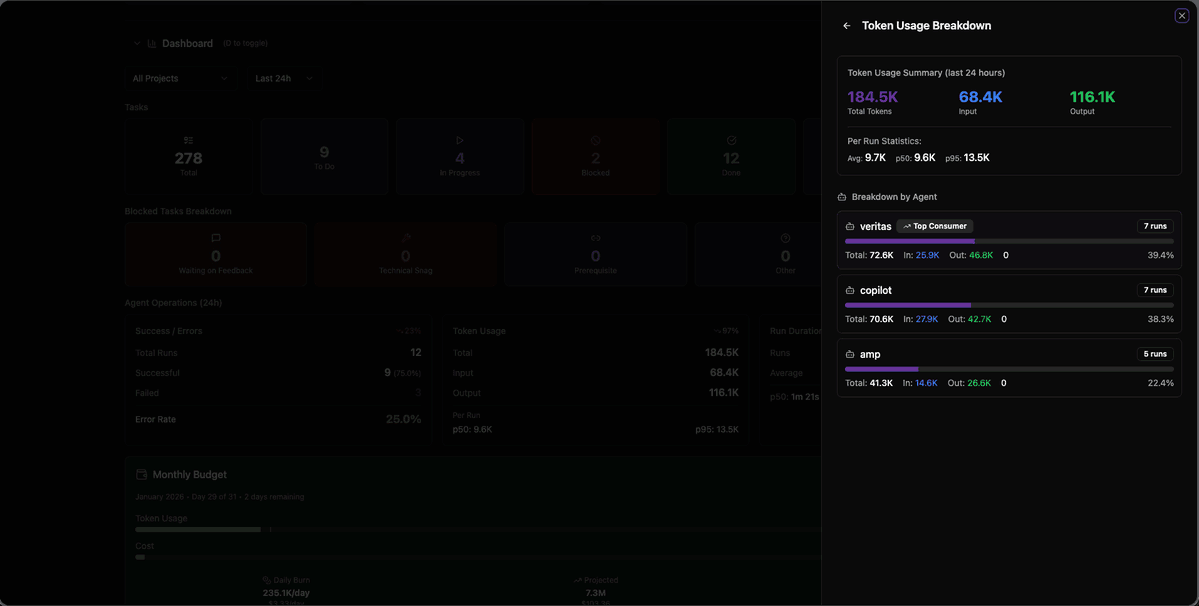The width and height of the screenshot is (1199, 606).
Task: Click the prohibition icon on the Blocked card
Action: click(595, 139)
